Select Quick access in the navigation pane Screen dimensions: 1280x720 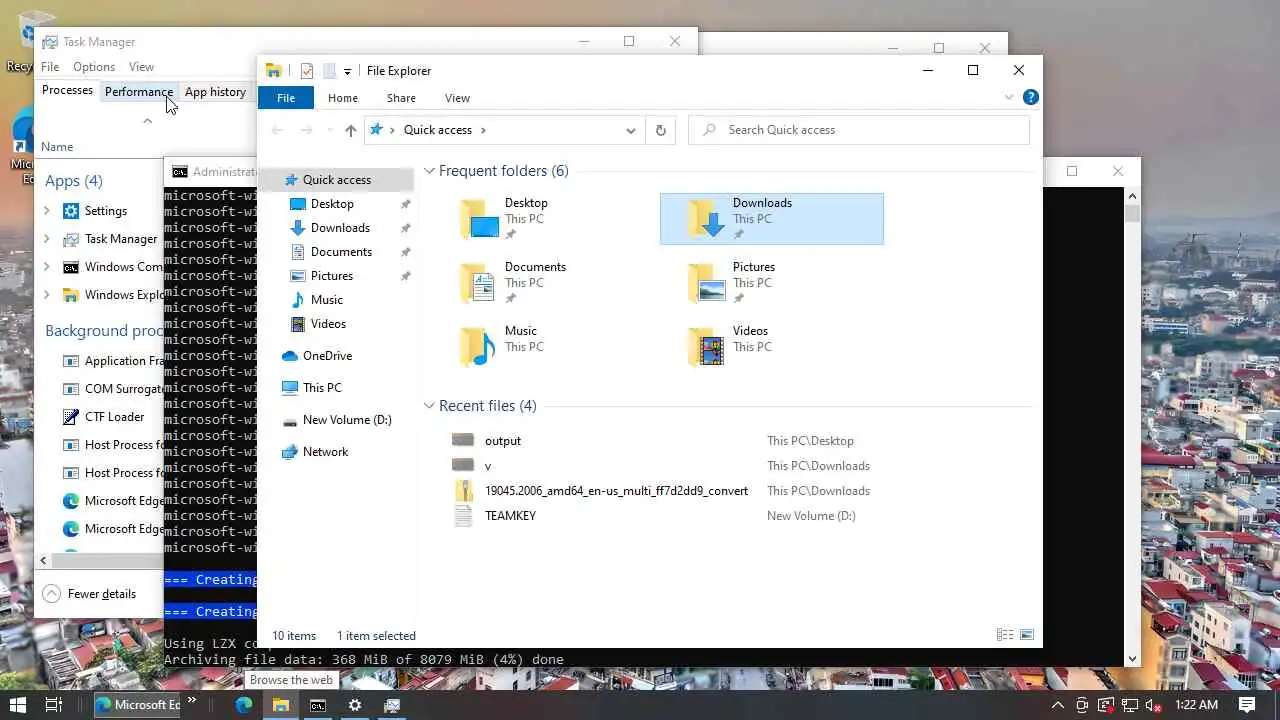tap(337, 180)
